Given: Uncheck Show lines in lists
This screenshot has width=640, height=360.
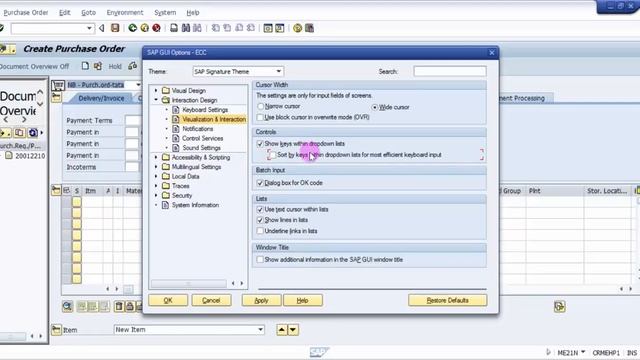Looking at the screenshot, I should tap(260, 220).
